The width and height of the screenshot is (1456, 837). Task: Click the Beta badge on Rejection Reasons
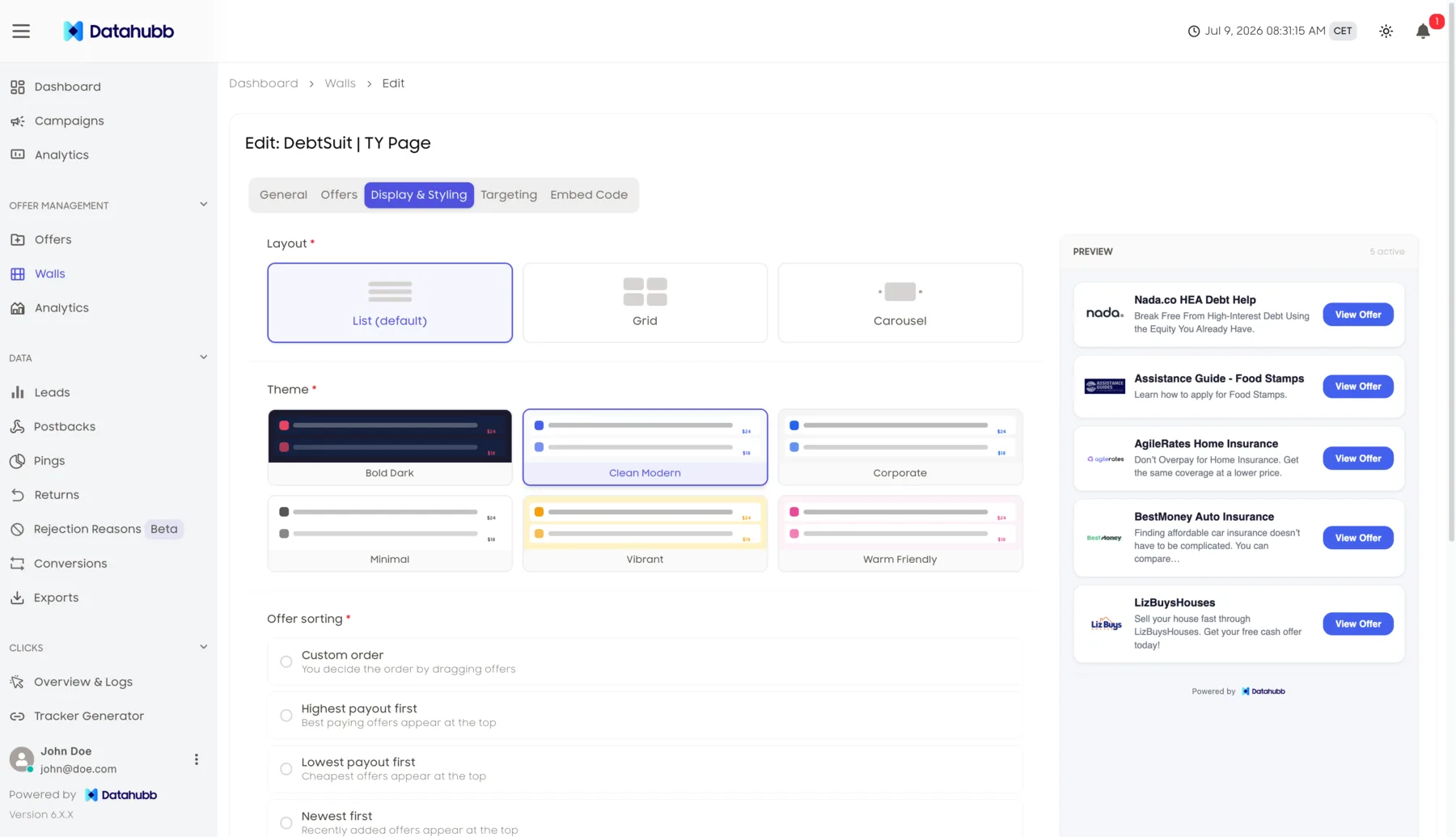tap(164, 529)
